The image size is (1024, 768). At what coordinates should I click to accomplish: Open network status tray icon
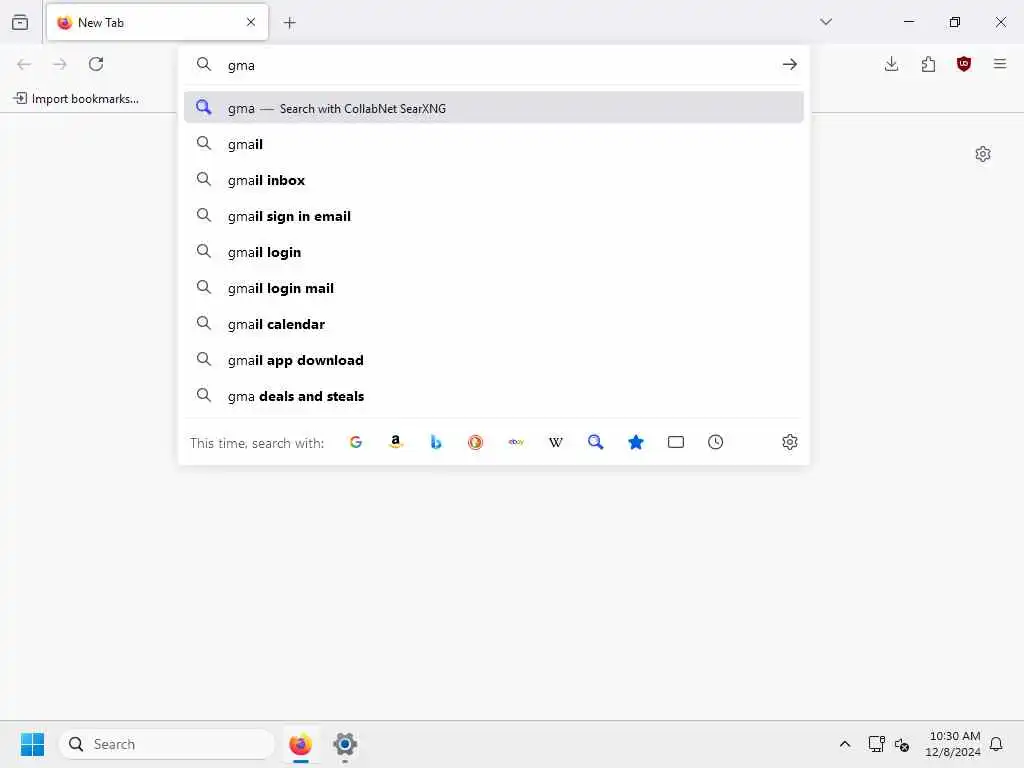pos(876,744)
